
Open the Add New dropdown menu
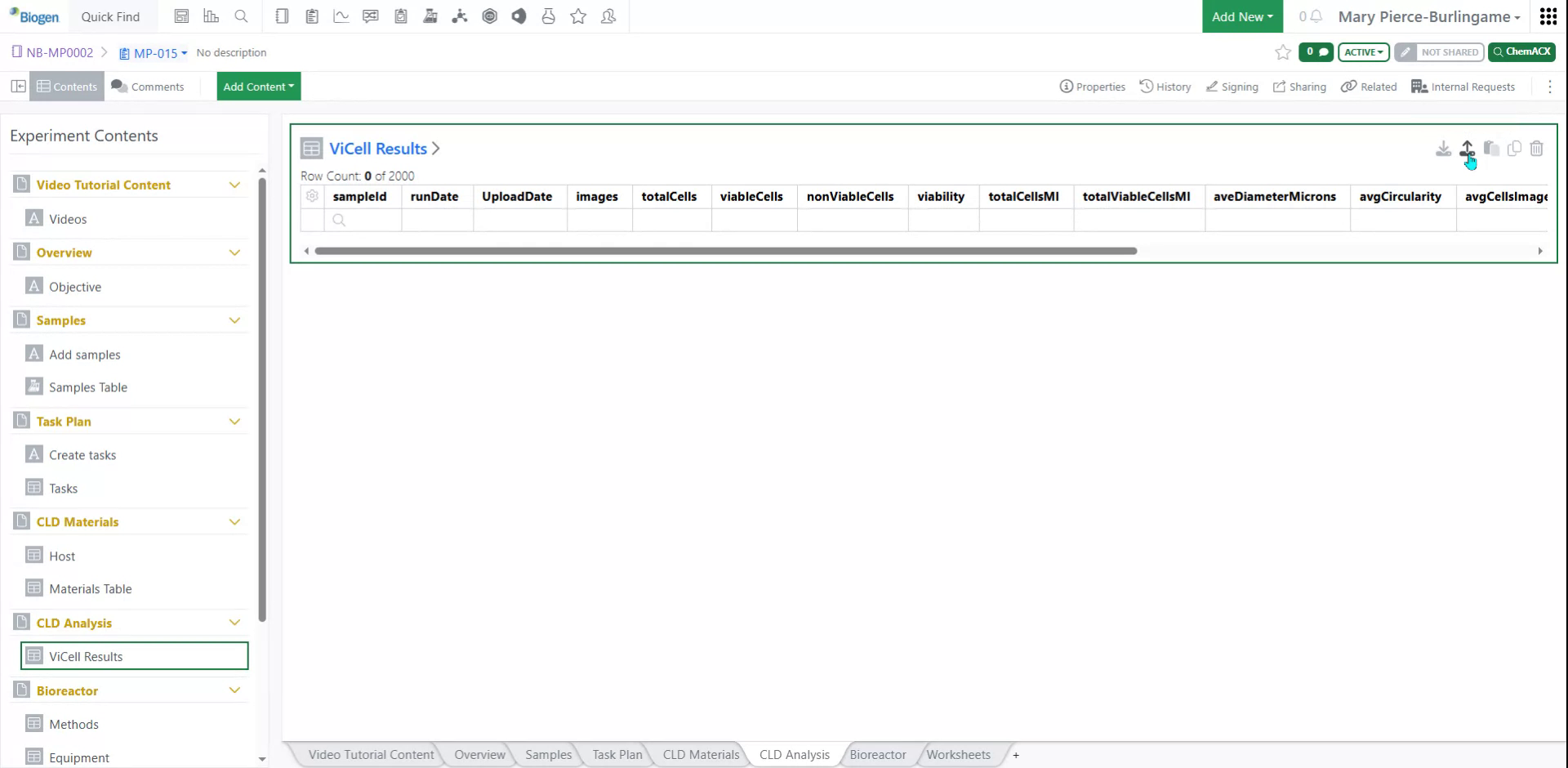click(1241, 16)
